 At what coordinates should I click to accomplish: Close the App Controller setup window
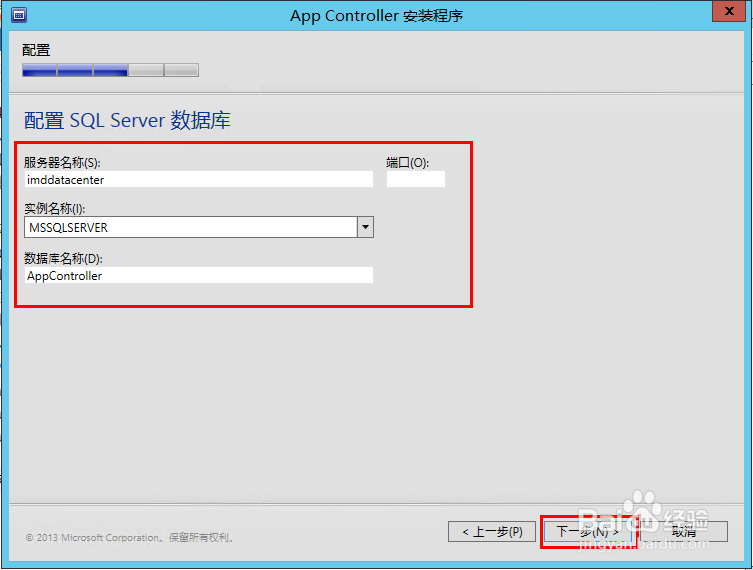click(x=729, y=11)
